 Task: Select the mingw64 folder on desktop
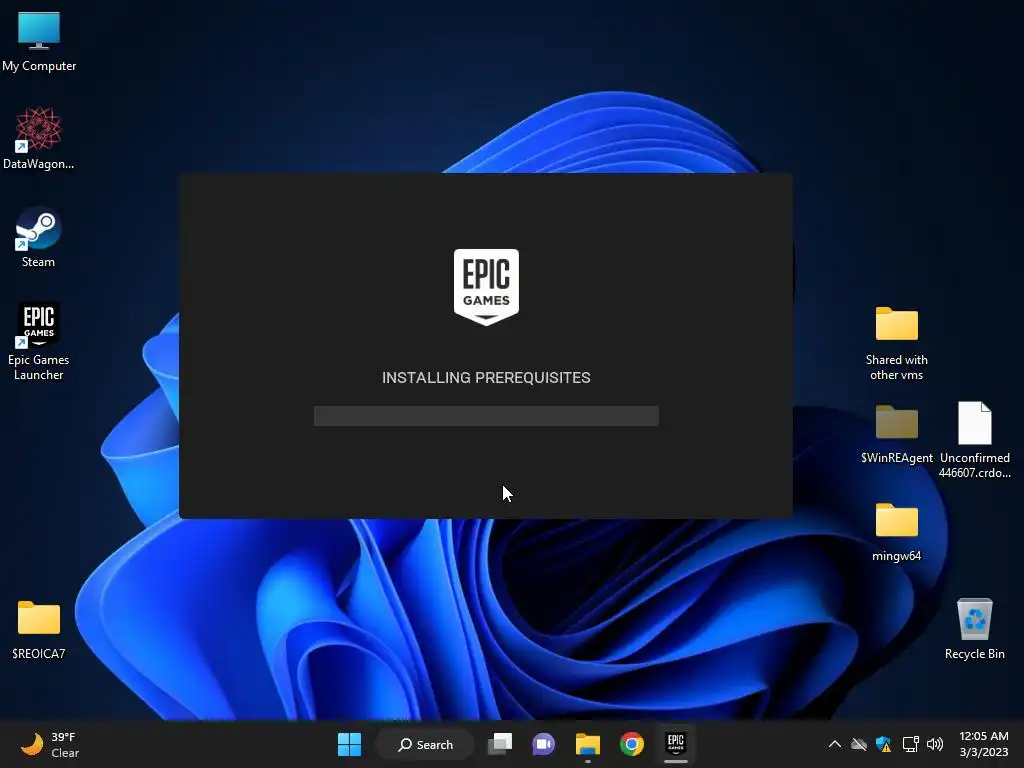(x=896, y=532)
